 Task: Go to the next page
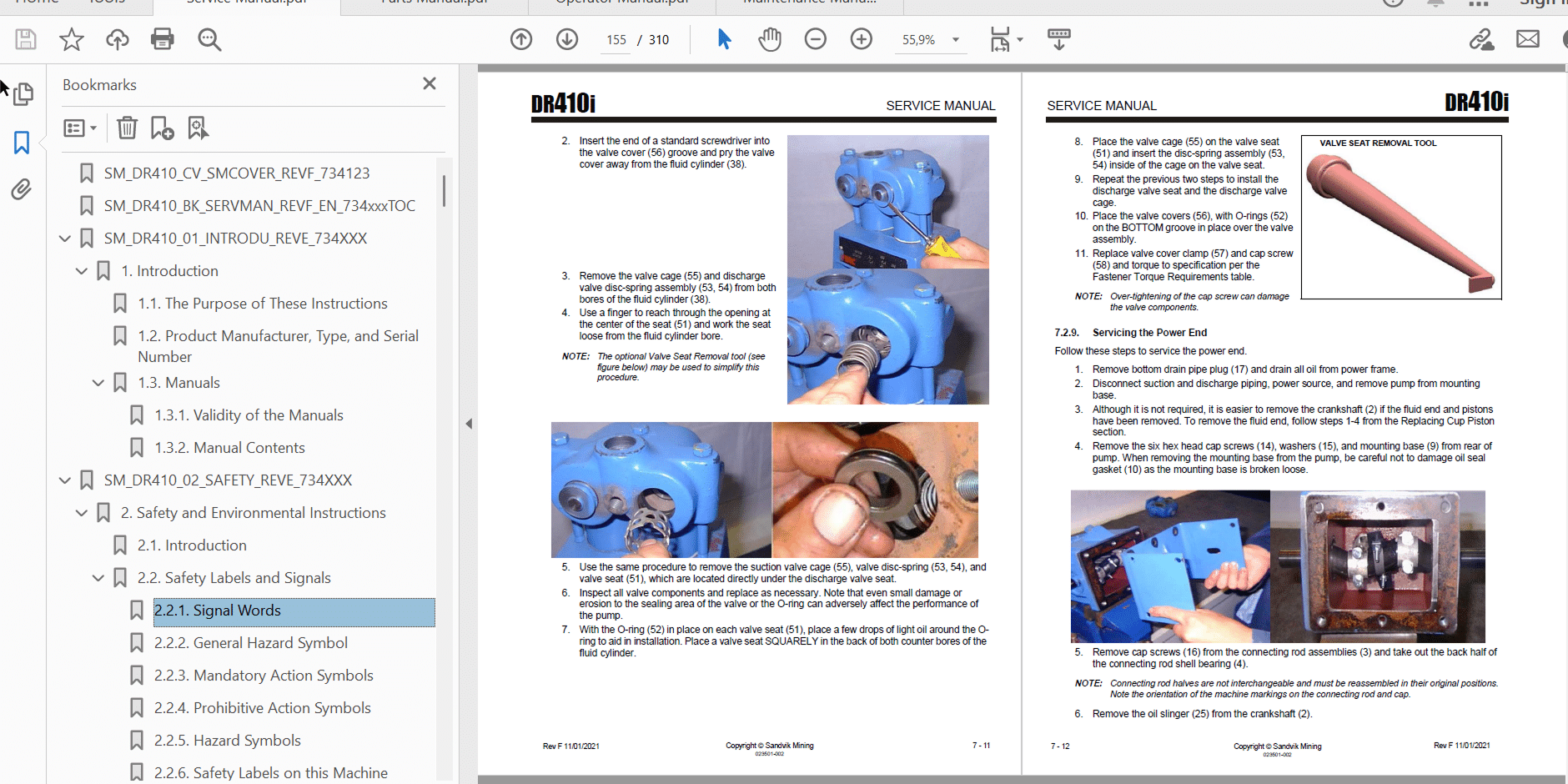(x=567, y=39)
